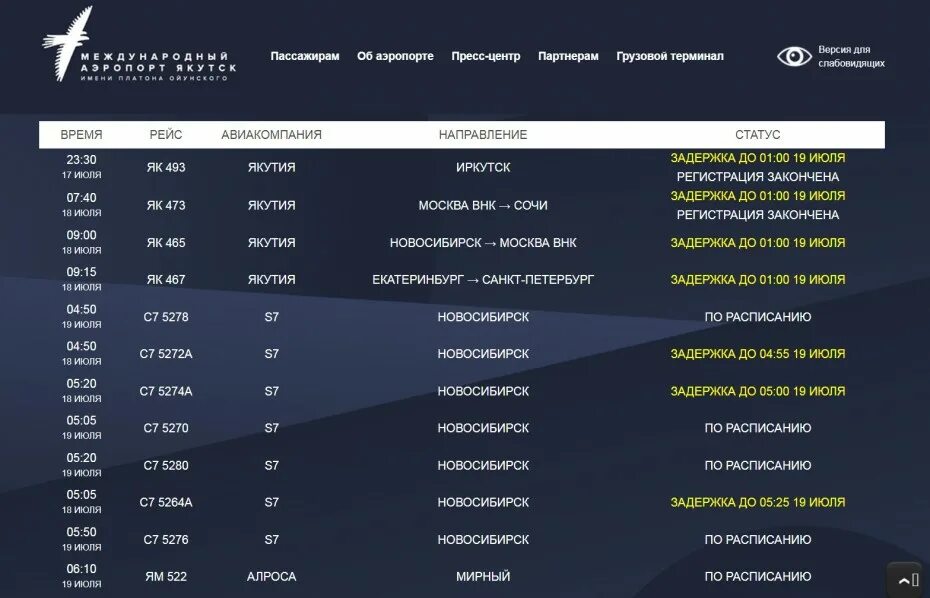930x598 pixels.
Task: Click ПО РАСПИСАНИЮ status for ЯМ 522
Action: (757, 576)
